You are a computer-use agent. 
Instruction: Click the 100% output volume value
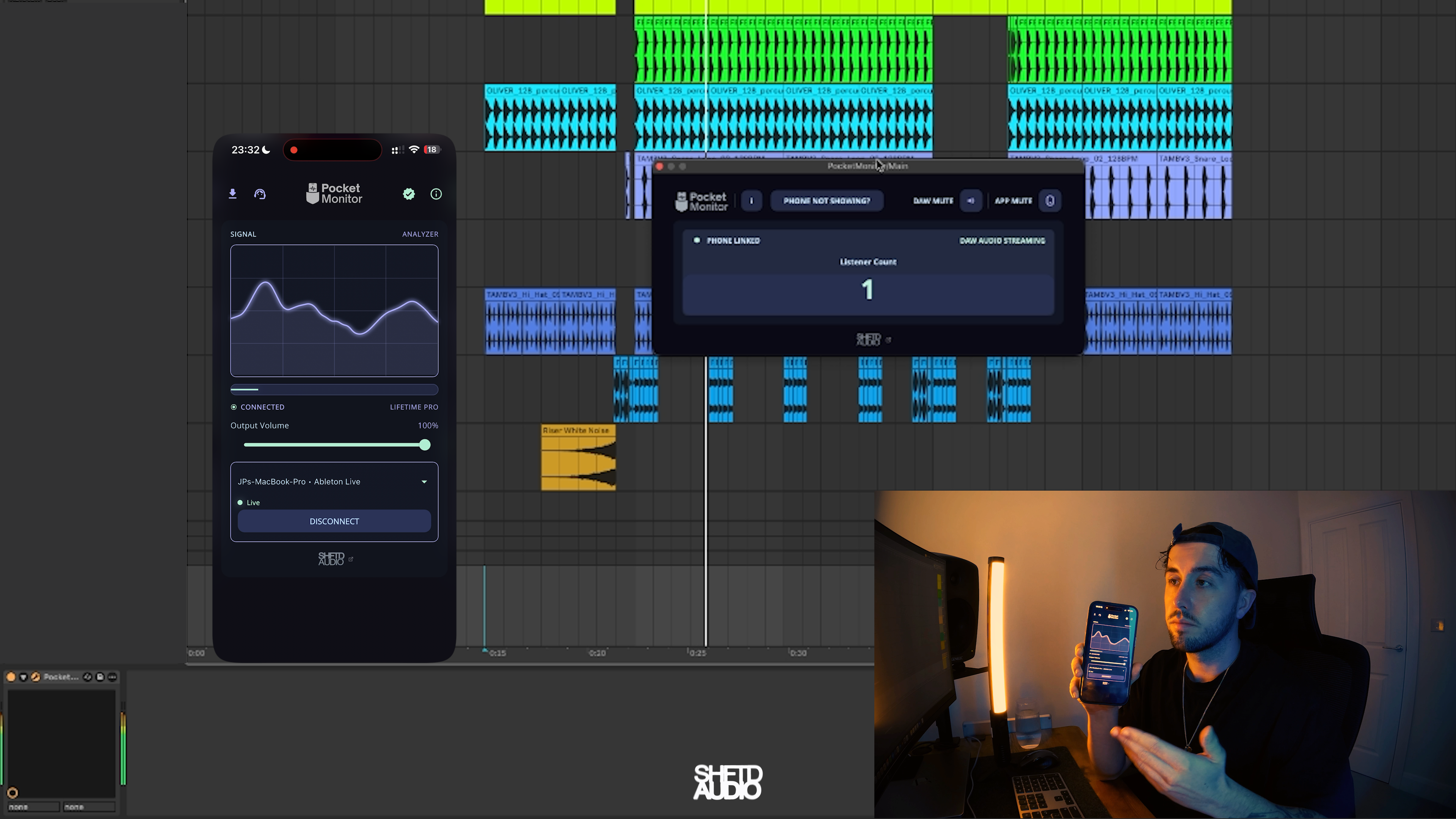tap(428, 425)
